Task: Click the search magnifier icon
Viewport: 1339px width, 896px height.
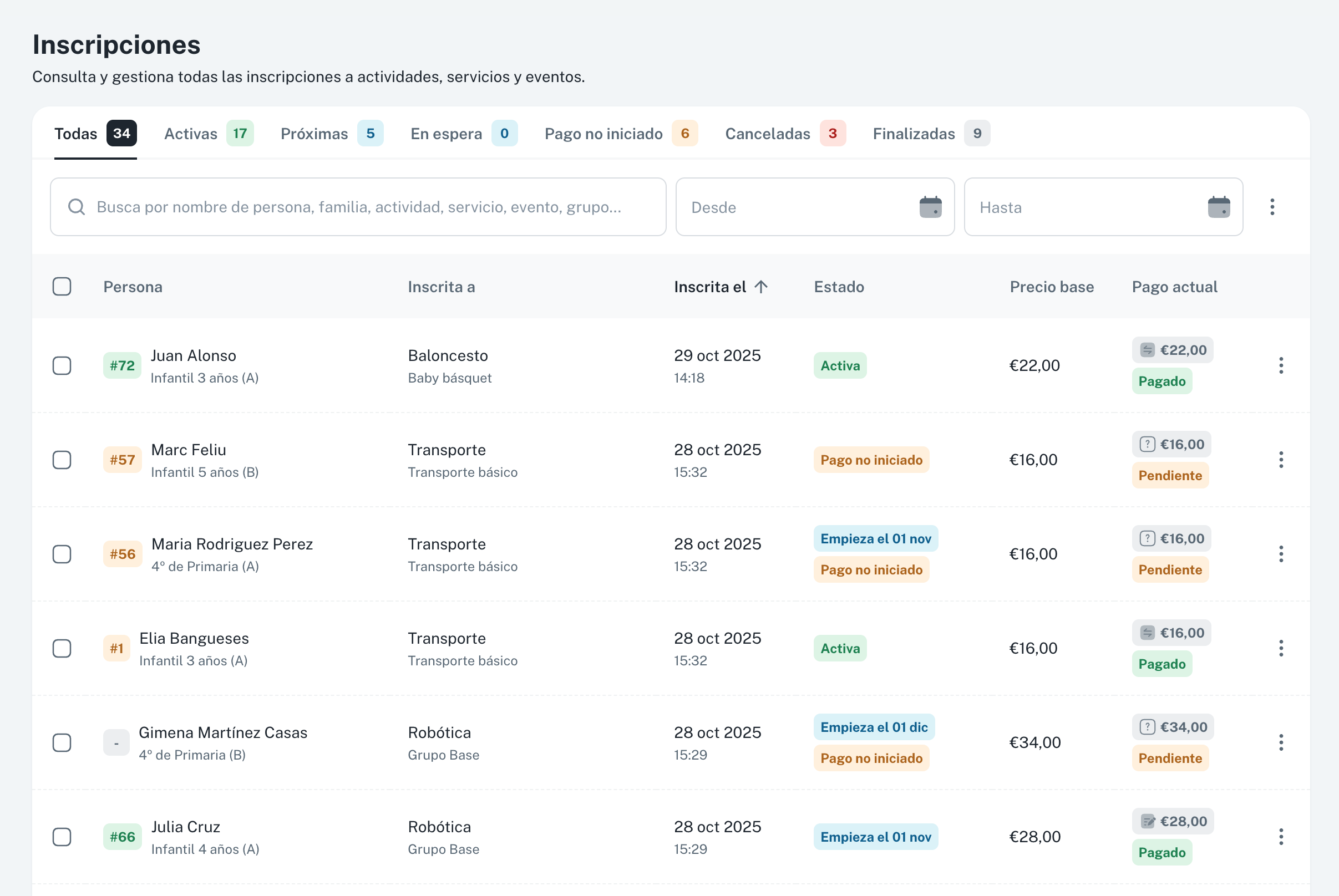Action: (77, 207)
